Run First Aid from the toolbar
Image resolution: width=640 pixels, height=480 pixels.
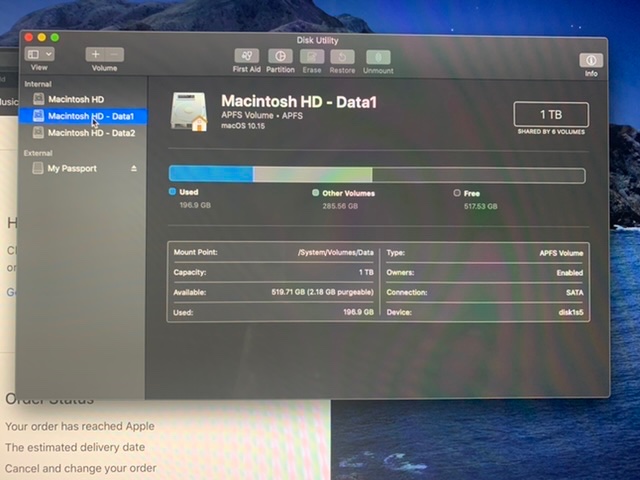247,56
